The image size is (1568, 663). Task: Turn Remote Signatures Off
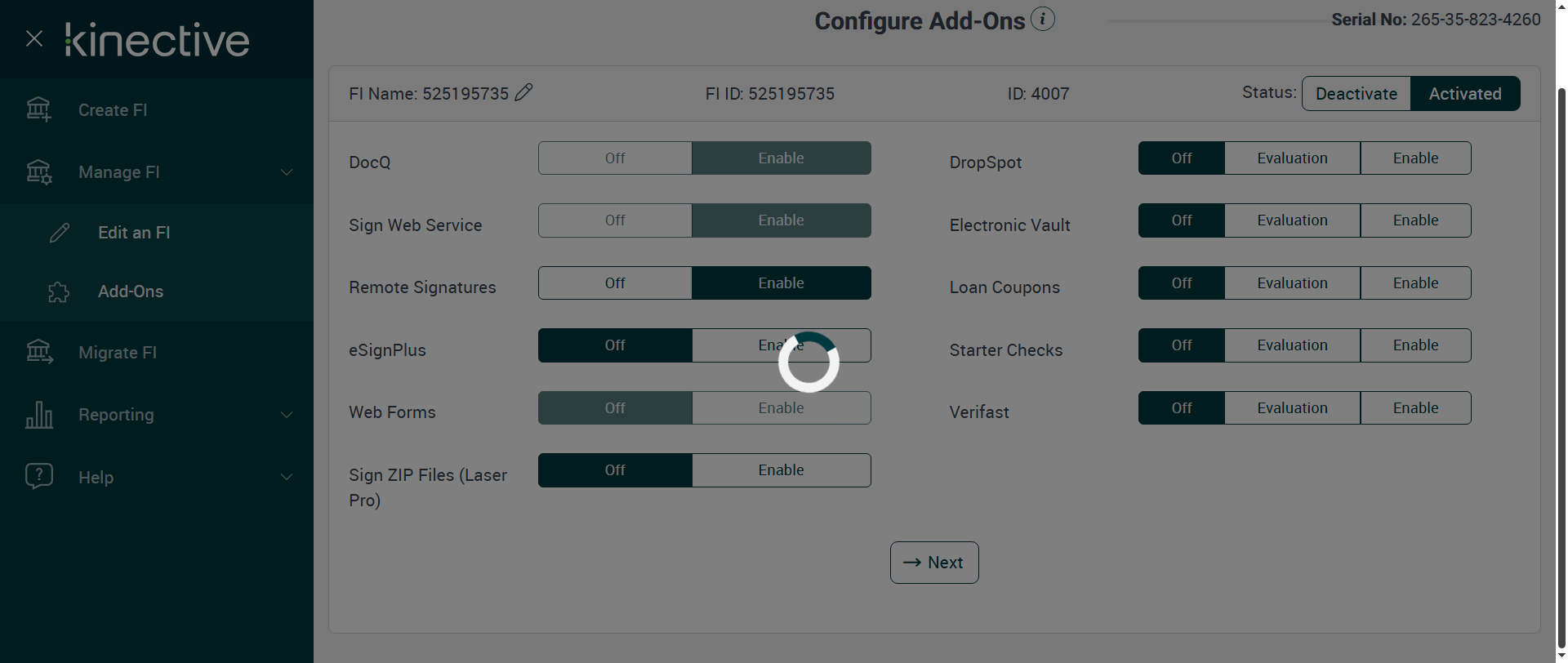point(615,283)
